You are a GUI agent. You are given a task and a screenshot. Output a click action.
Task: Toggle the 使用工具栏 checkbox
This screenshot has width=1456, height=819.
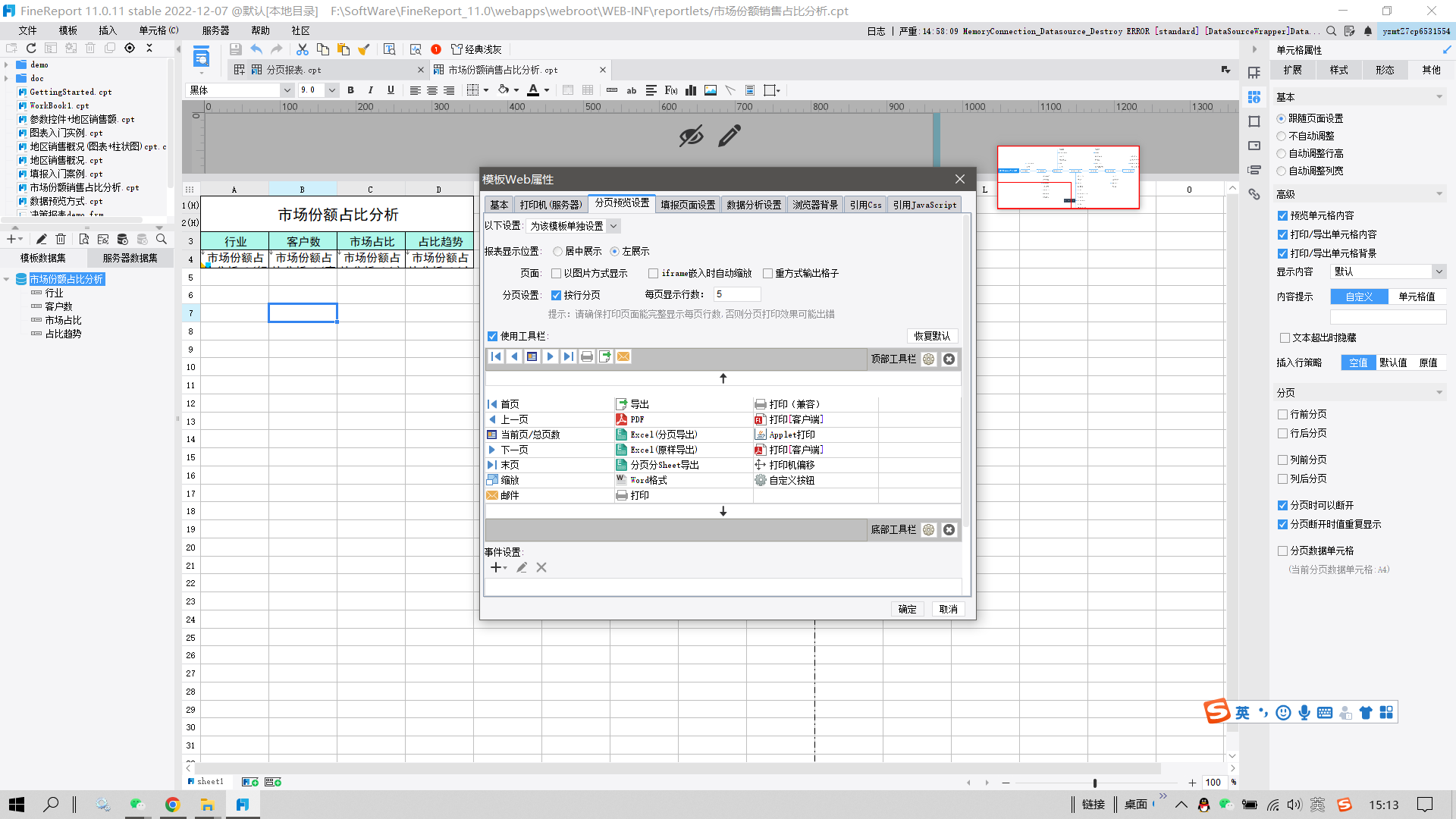pyautogui.click(x=493, y=336)
